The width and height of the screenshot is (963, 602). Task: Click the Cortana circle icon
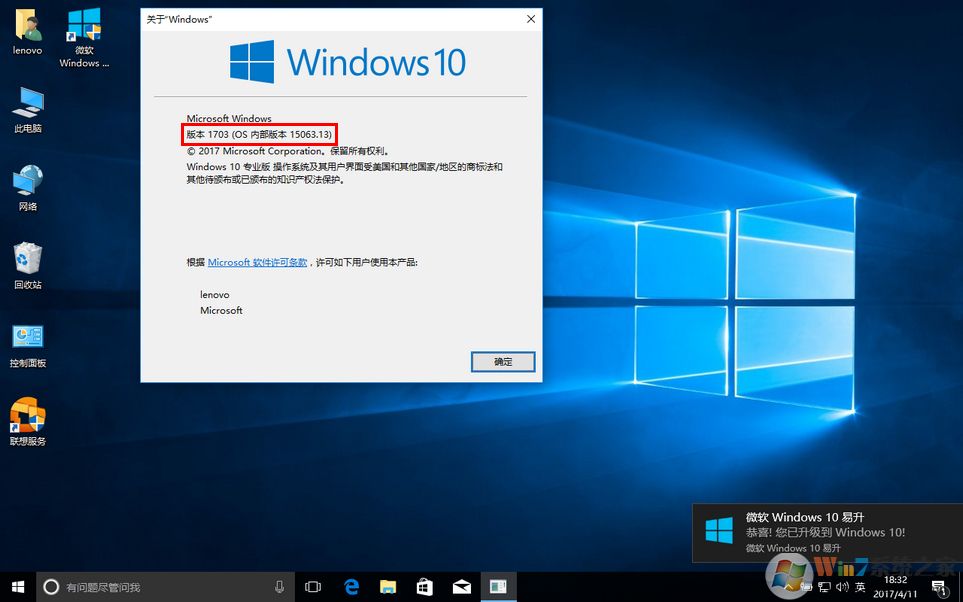[52, 587]
